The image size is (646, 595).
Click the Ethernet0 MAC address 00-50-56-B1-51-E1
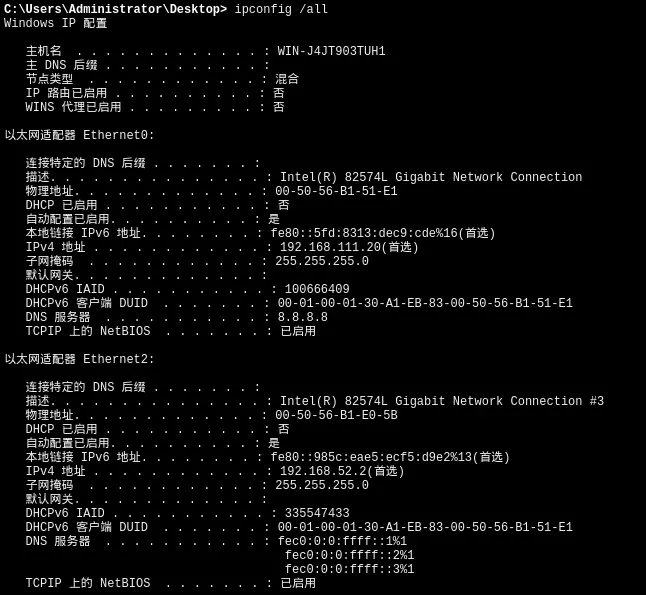coord(336,191)
